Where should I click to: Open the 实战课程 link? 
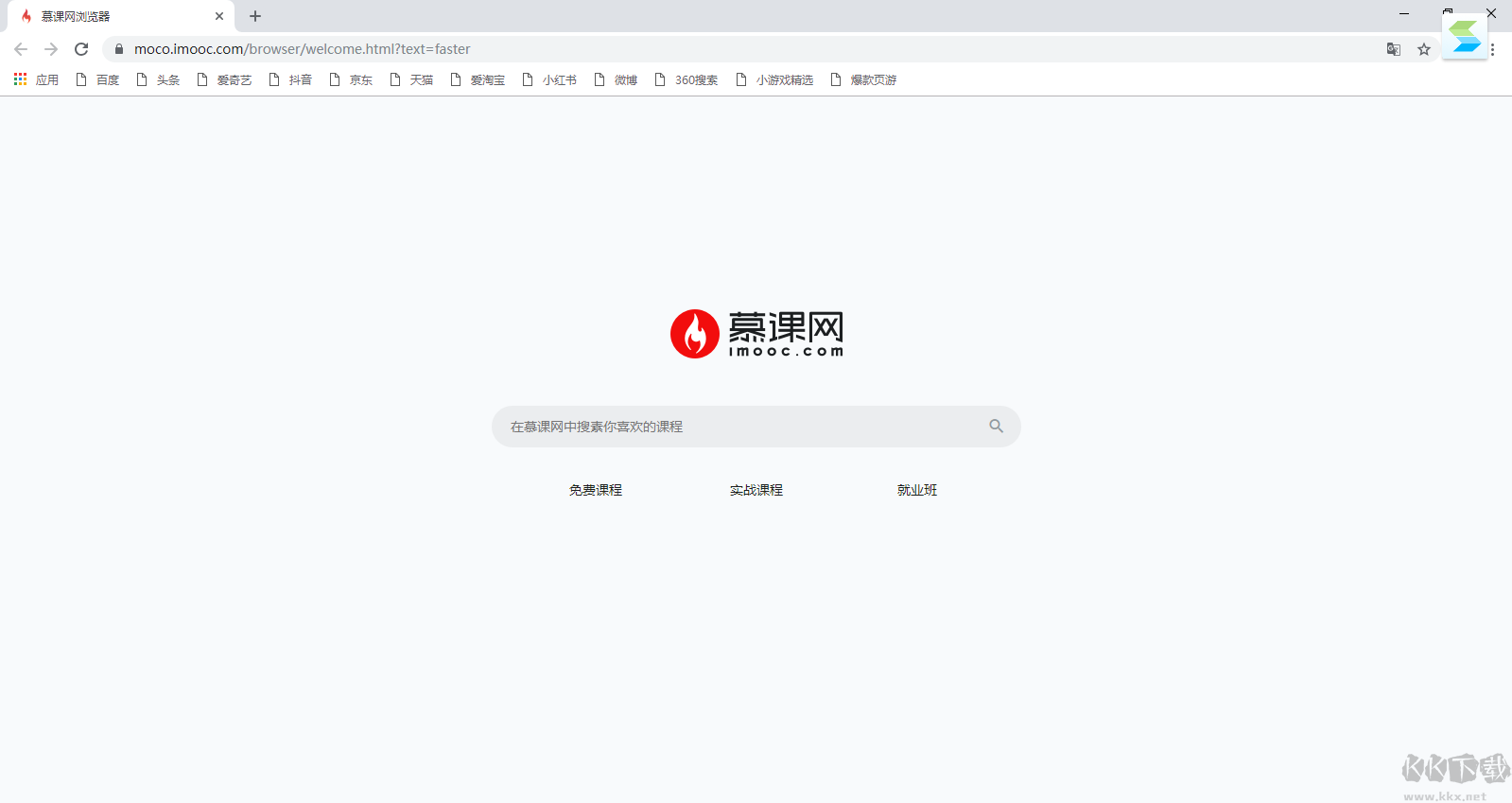click(756, 490)
